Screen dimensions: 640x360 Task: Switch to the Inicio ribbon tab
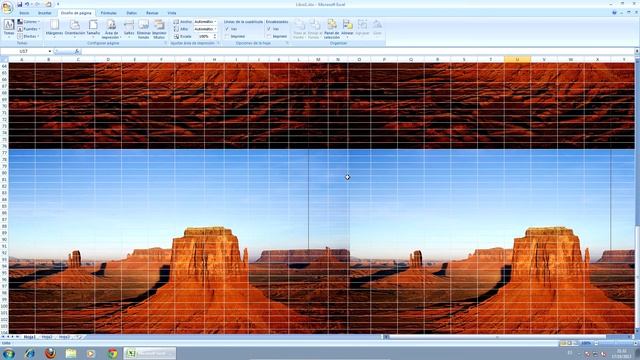[x=24, y=13]
